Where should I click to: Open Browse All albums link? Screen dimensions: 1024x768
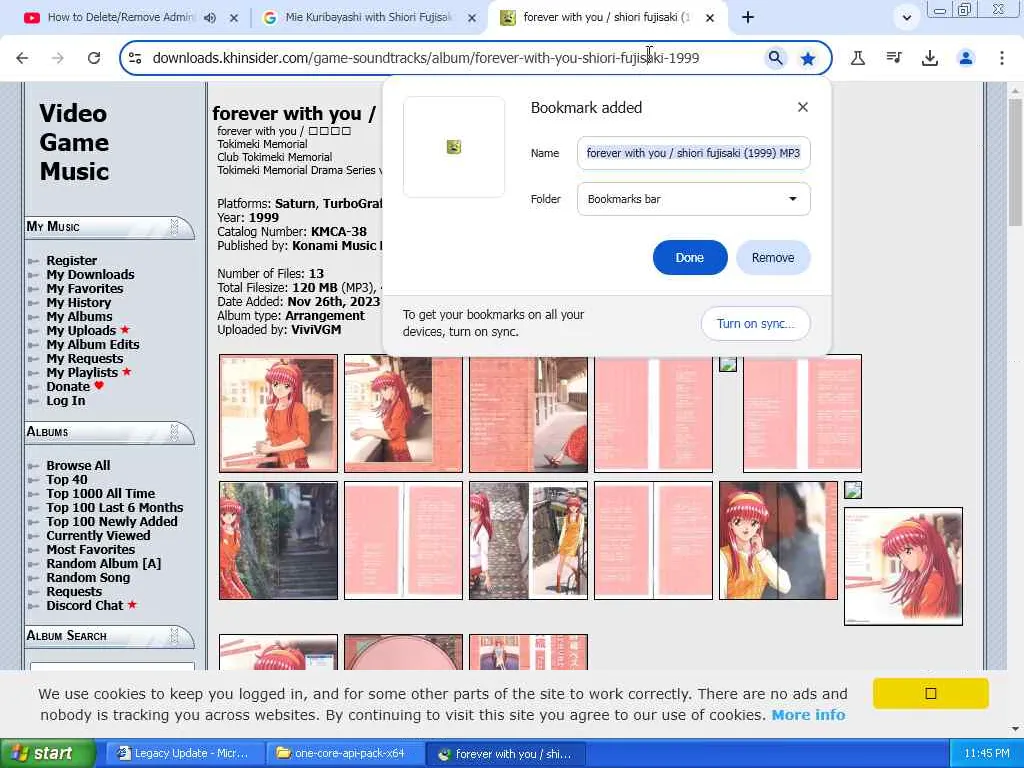pos(78,466)
